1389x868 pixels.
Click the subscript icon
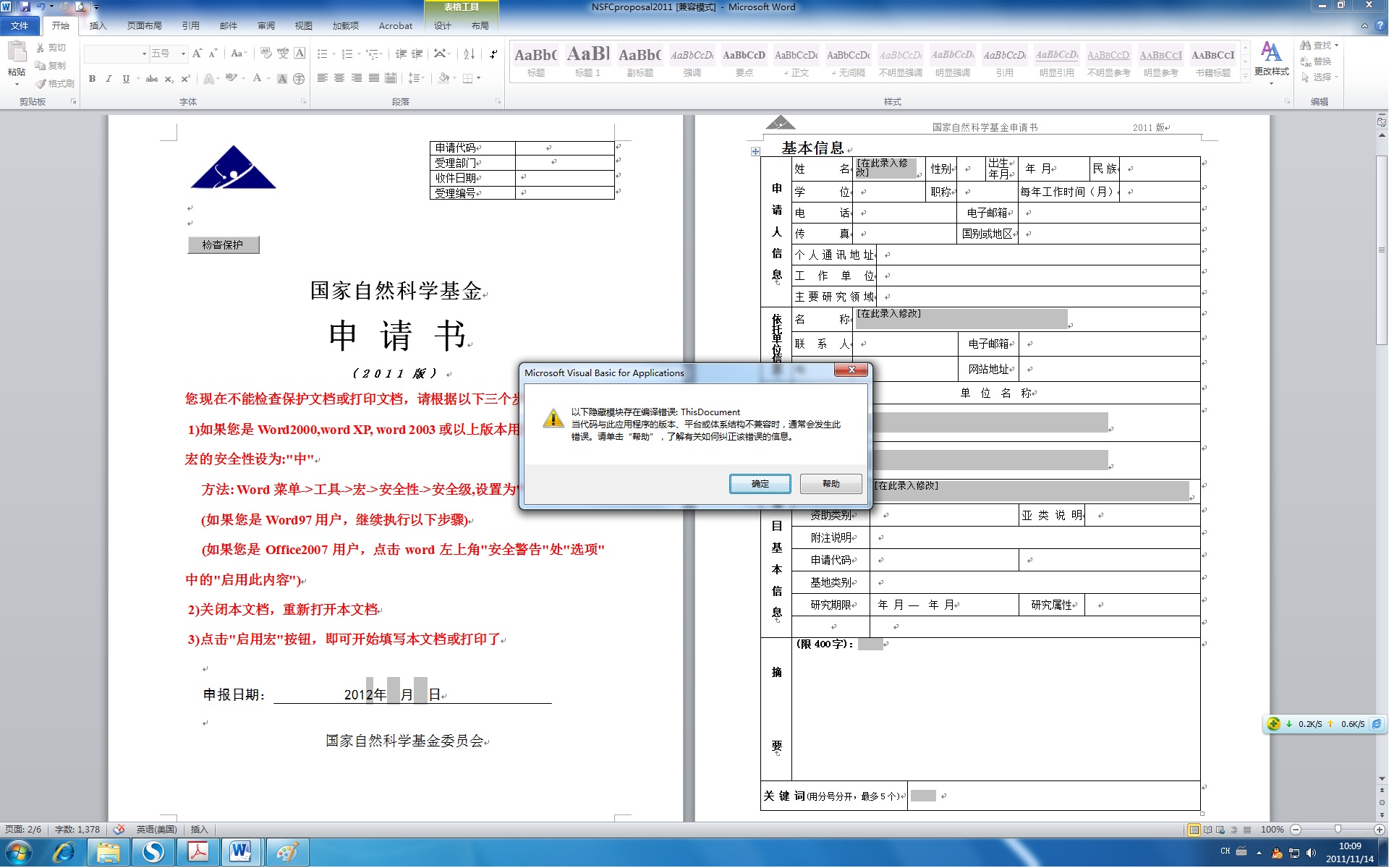pyautogui.click(x=169, y=79)
